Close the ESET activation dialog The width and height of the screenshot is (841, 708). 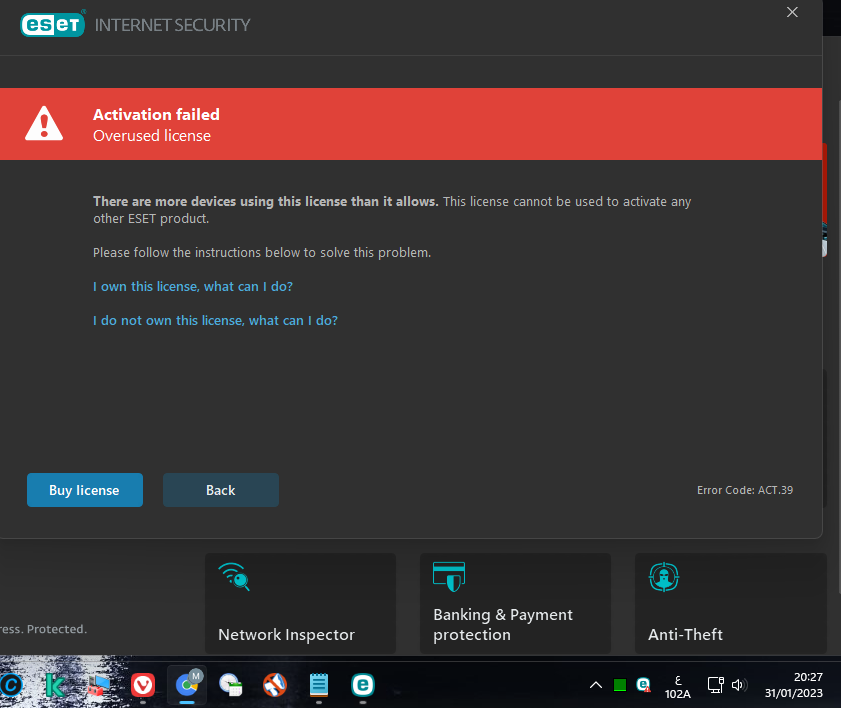tap(792, 12)
